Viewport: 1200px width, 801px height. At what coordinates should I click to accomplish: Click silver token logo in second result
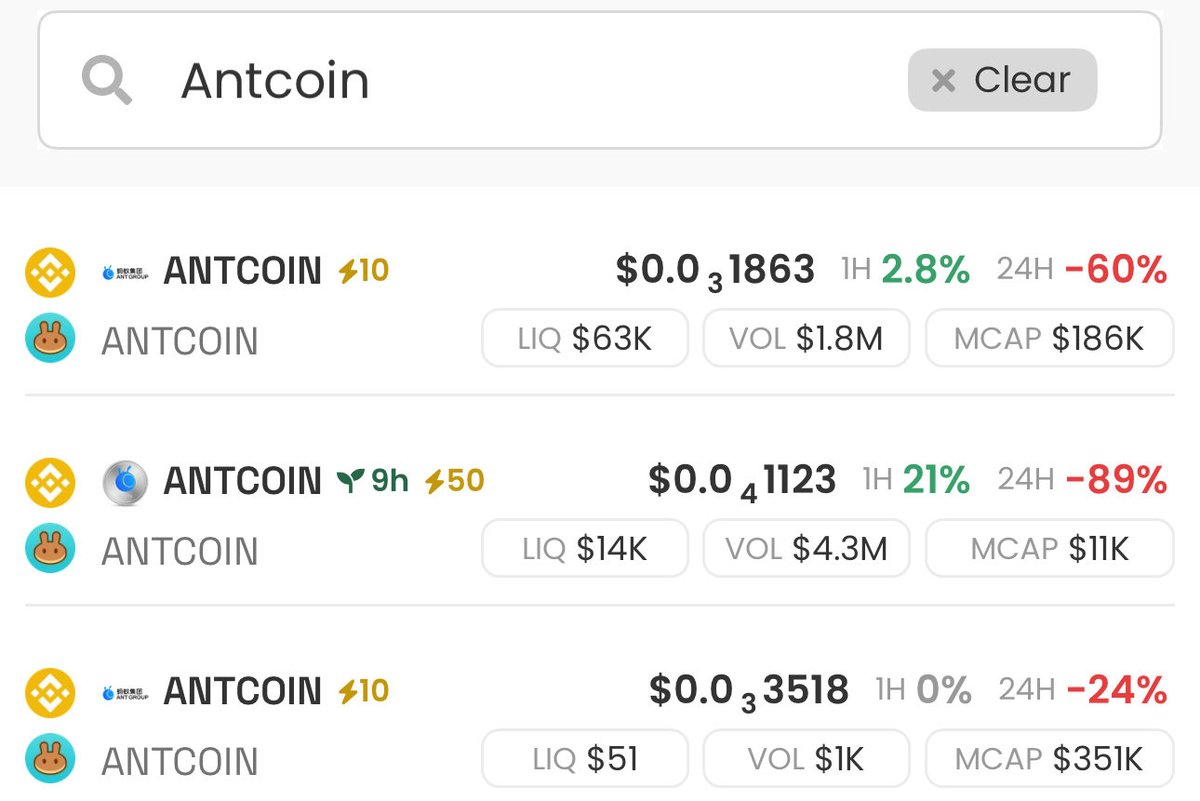point(126,481)
